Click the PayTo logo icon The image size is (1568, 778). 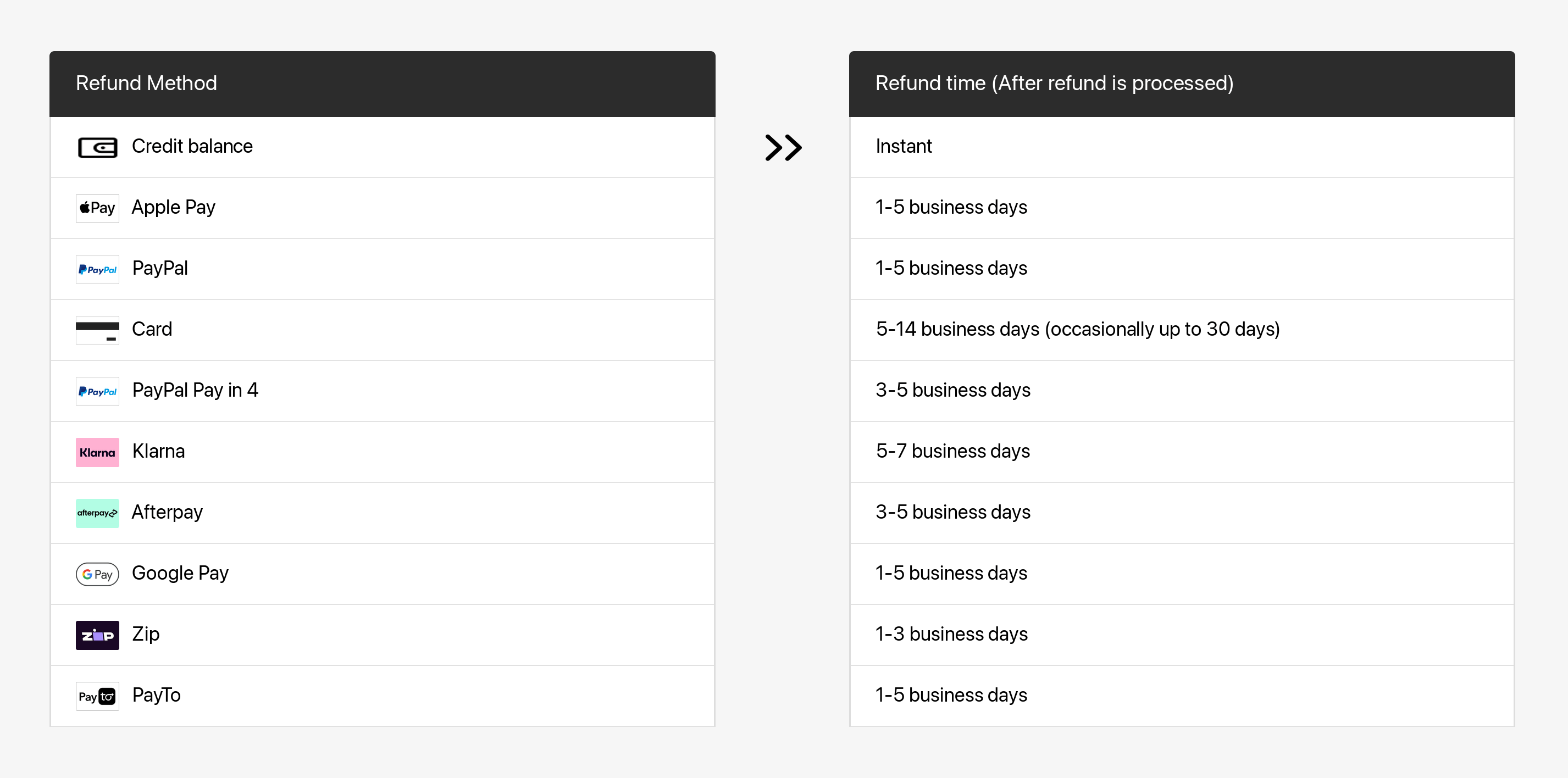(97, 696)
